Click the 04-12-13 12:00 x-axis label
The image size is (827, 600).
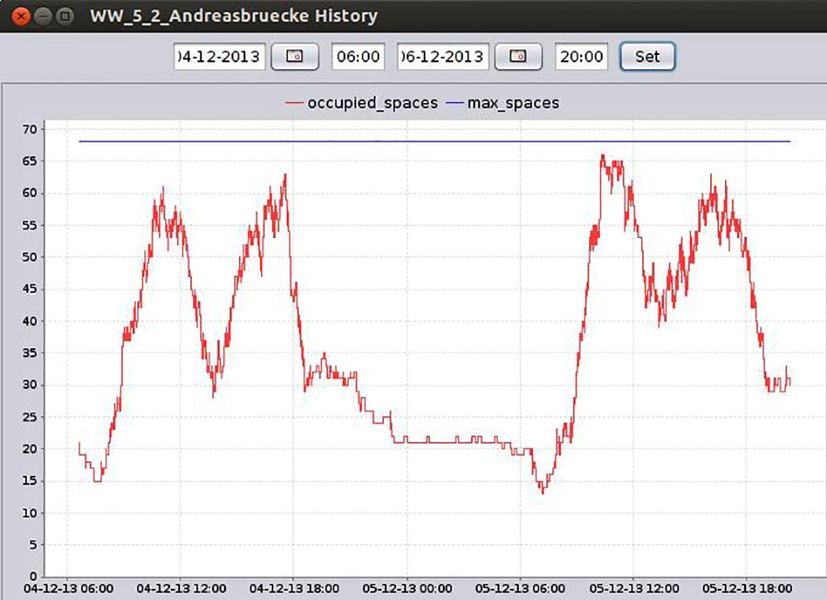click(181, 588)
